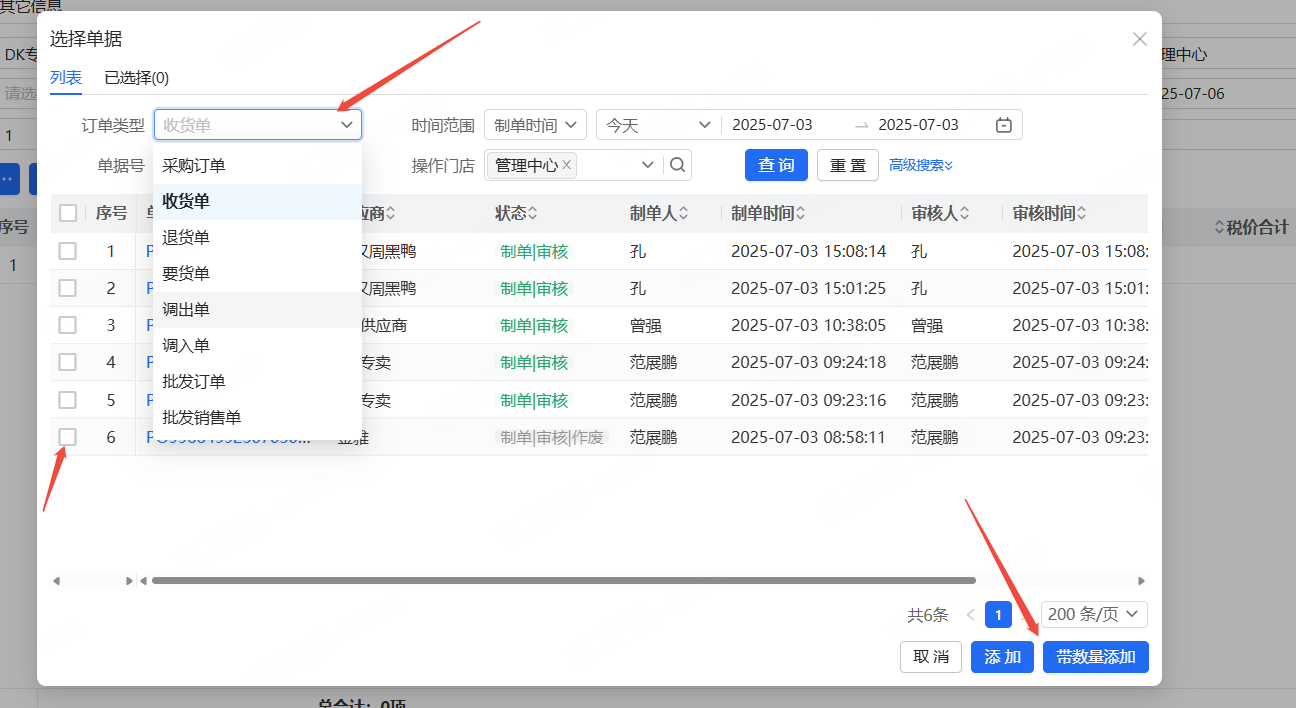Go to previous page arrow in pagination
The width and height of the screenshot is (1296, 708).
[x=970, y=615]
